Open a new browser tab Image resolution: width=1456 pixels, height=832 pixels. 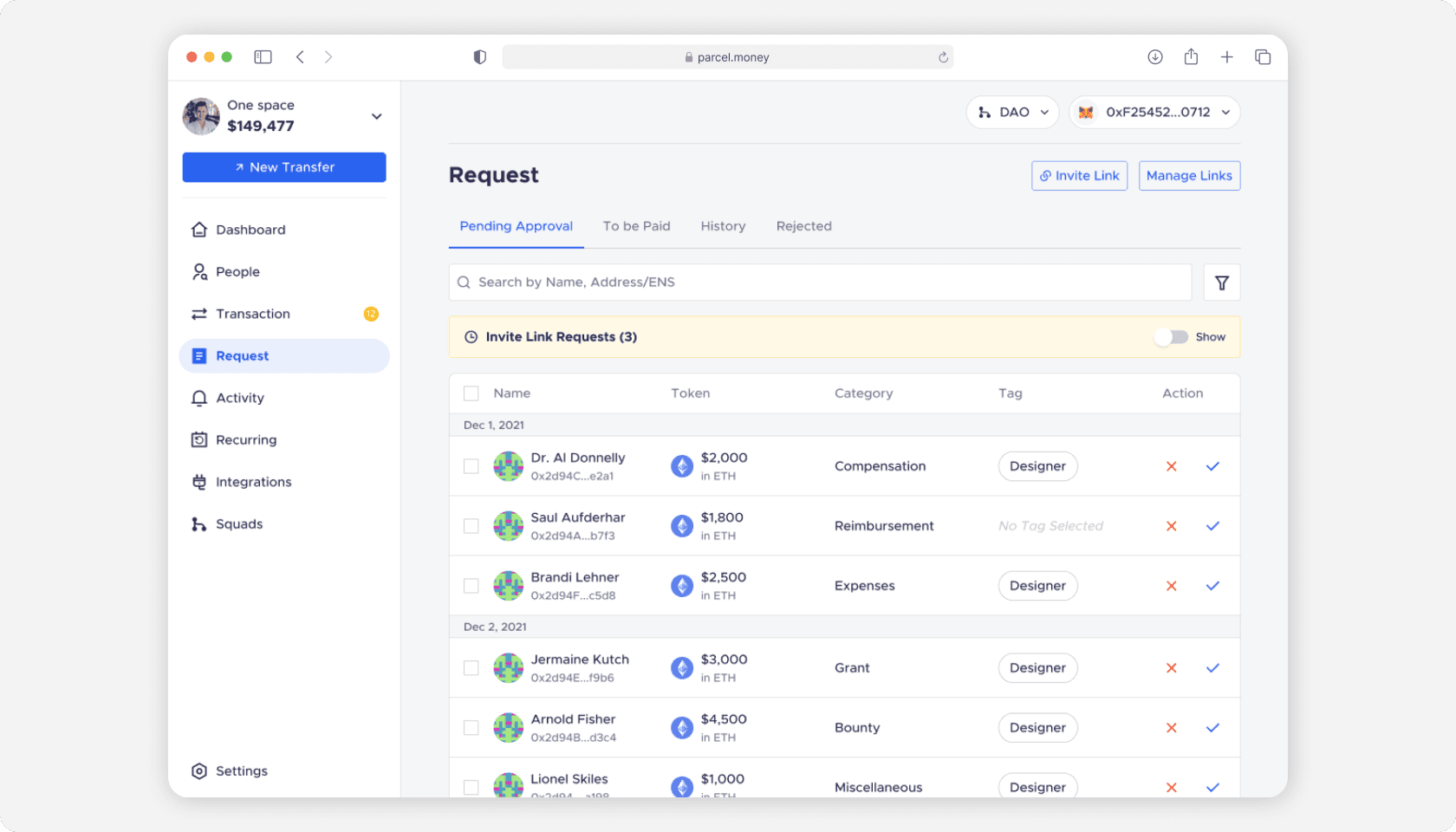tap(1226, 57)
